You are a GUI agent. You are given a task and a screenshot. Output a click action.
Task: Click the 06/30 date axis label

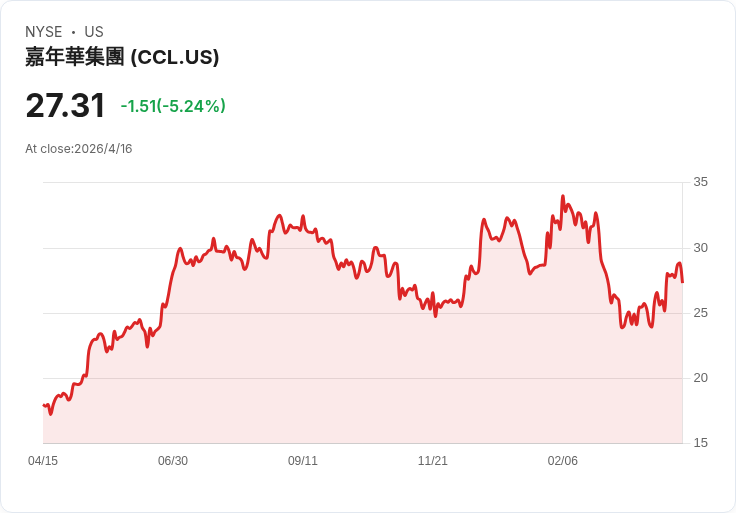173,461
